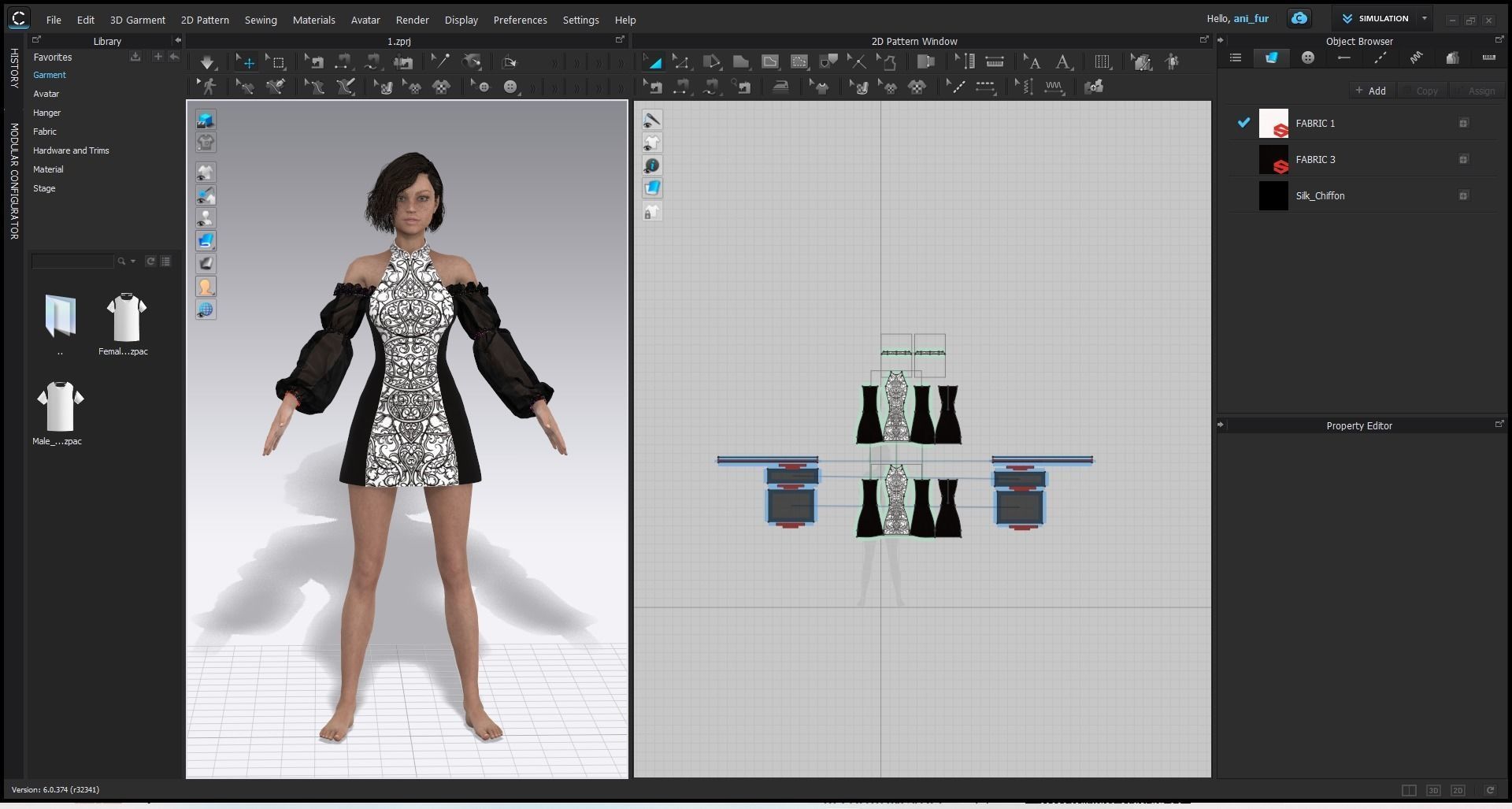Choose the Edit Sewing tool in 2D toolbar
Viewport: 1512px width, 809px height.
click(653, 87)
